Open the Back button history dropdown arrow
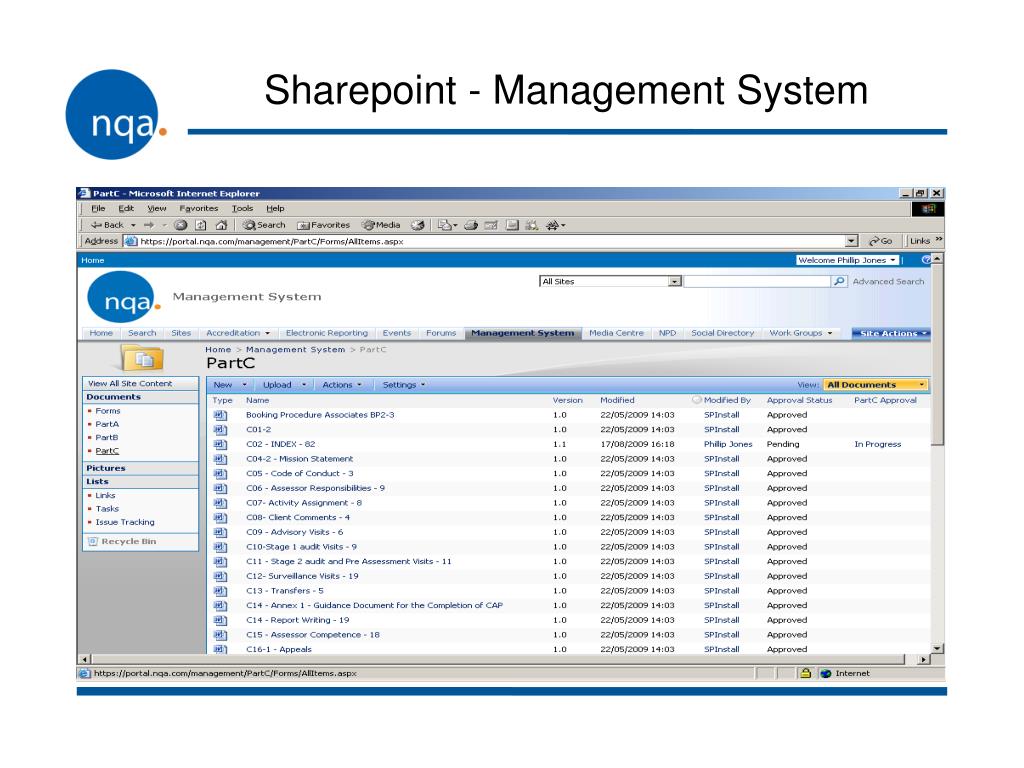1024x768 pixels. click(133, 225)
